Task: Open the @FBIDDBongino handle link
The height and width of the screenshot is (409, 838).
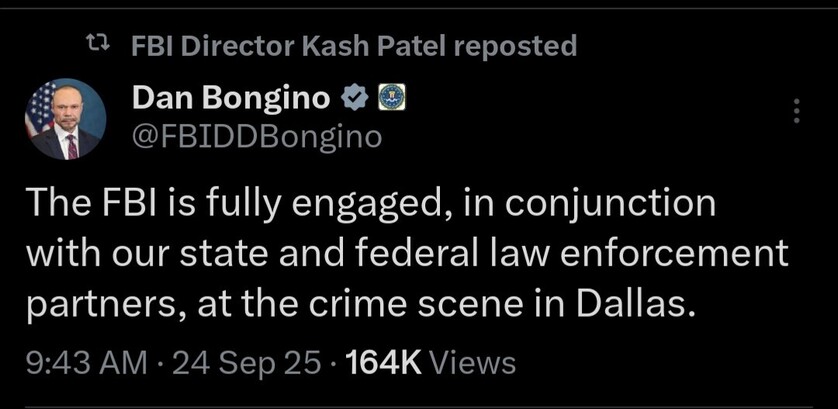Action: (x=257, y=136)
